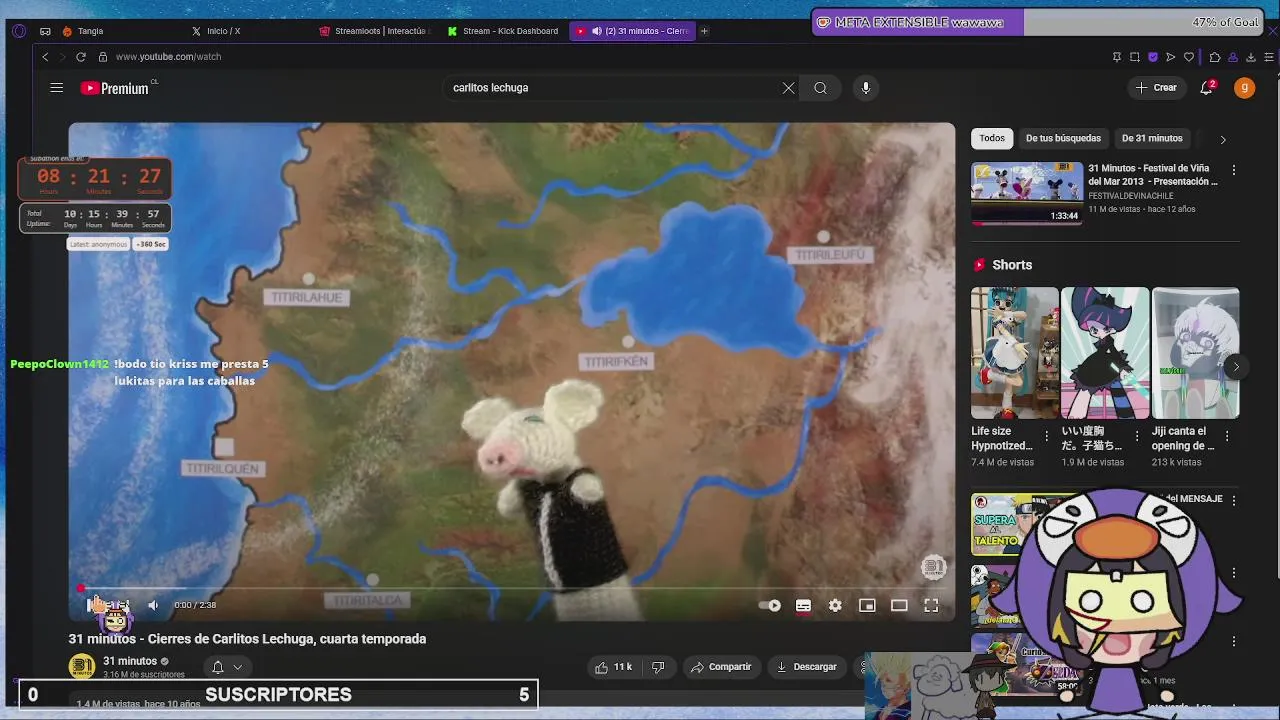Mute the video with the speaker icon
Viewport: 1280px width, 720px height.
coord(153,605)
